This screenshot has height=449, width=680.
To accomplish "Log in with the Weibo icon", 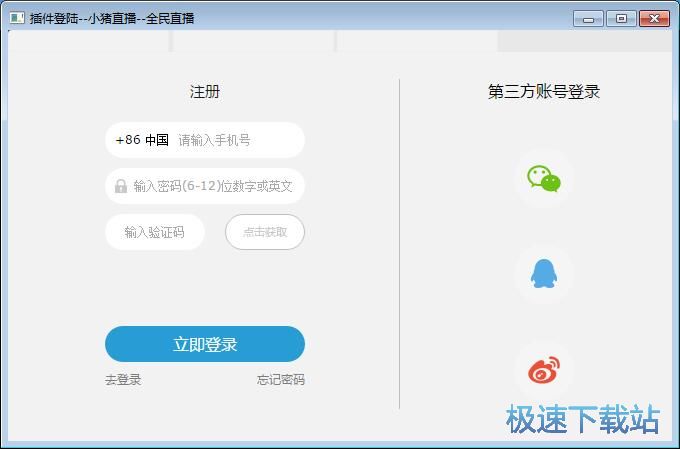I will click(543, 370).
